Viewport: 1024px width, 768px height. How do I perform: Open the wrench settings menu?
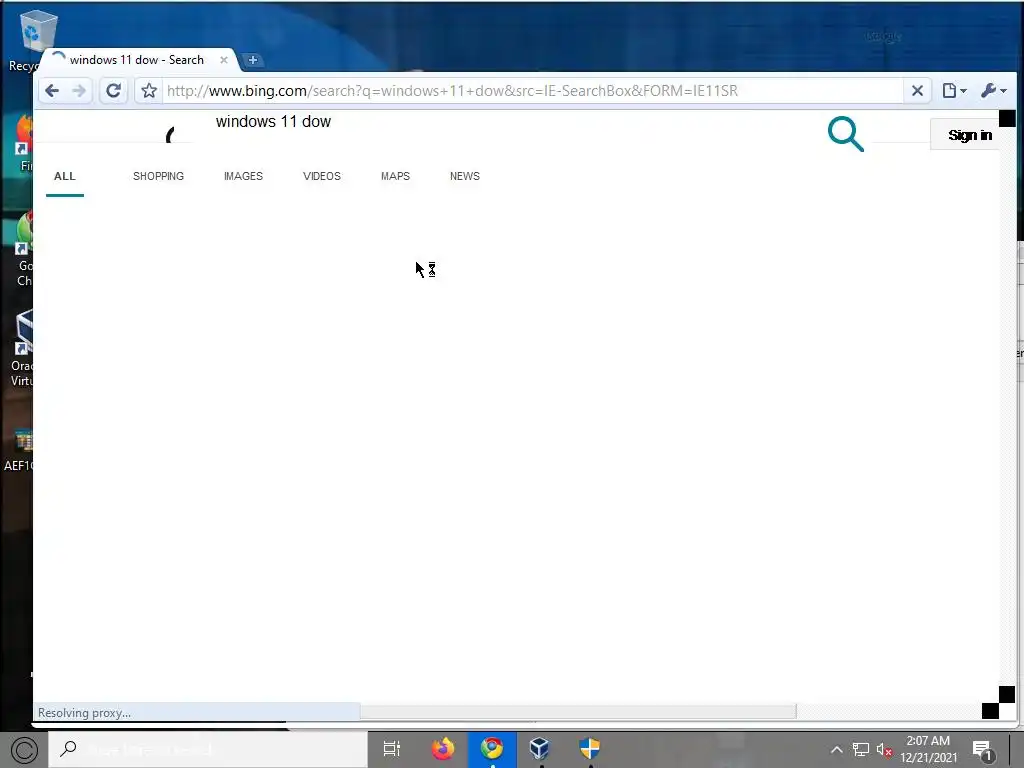pos(993,91)
